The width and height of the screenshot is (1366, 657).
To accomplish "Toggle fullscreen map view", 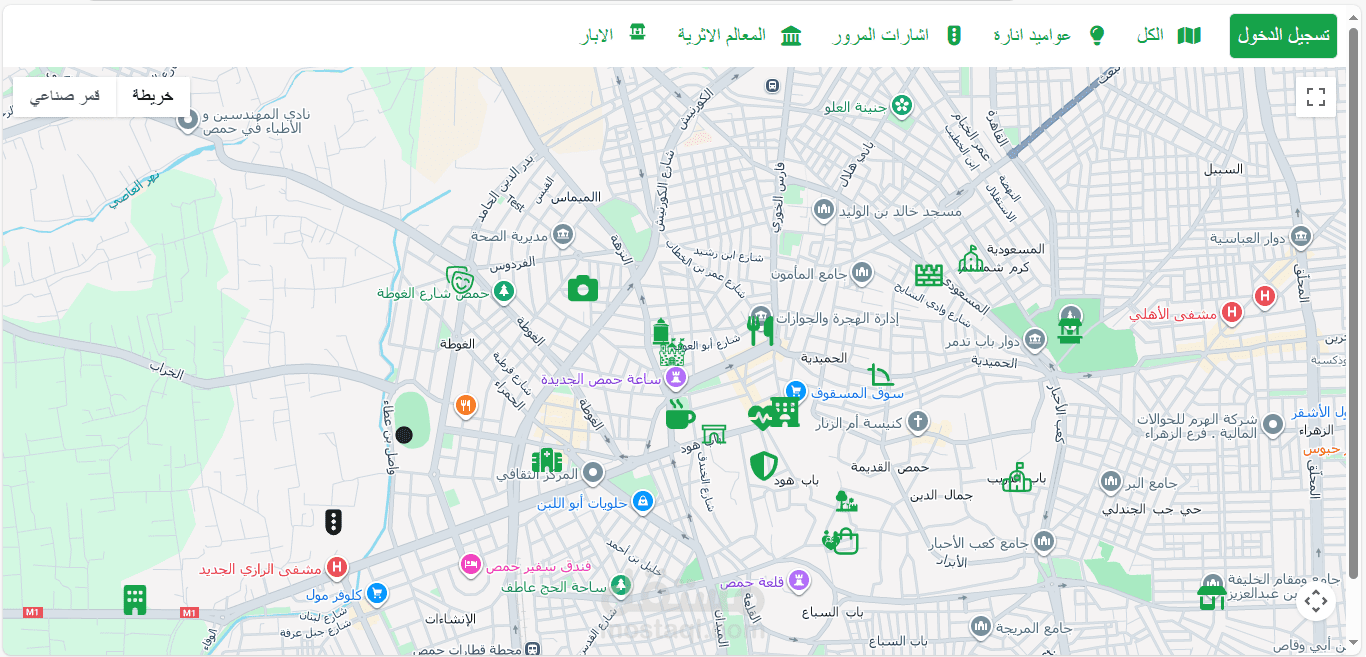I will coord(1316,97).
